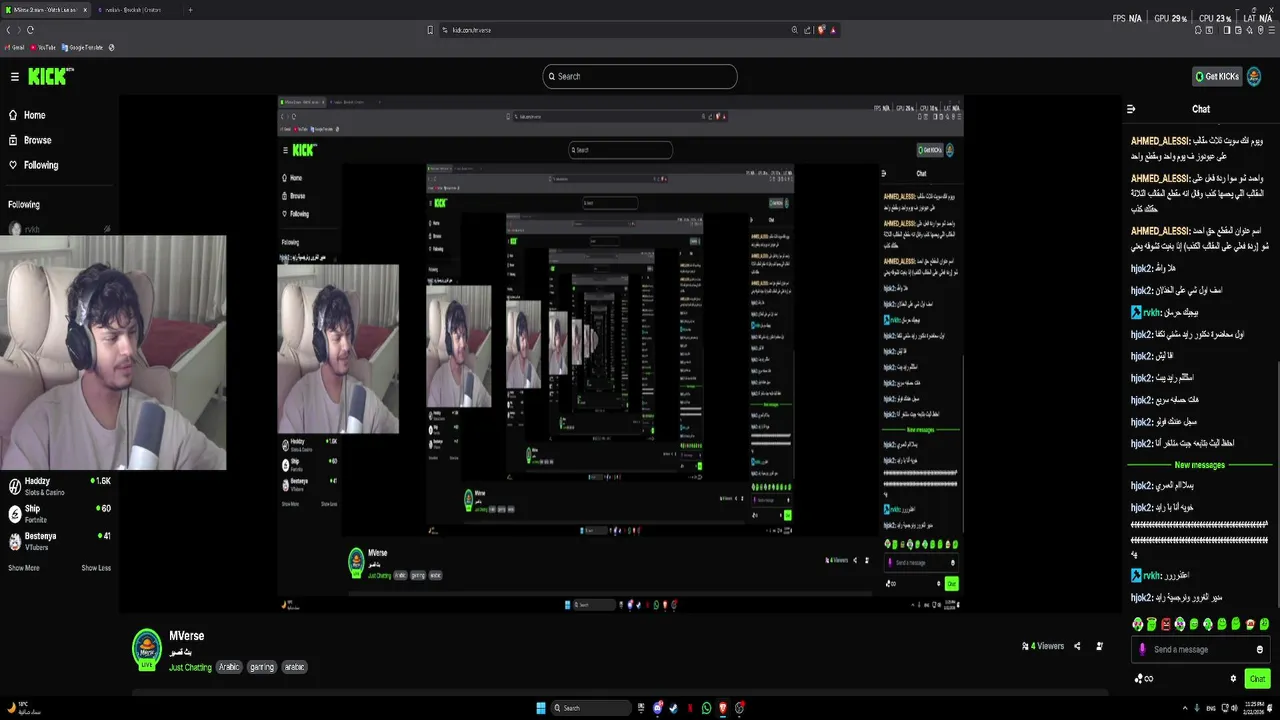The height and width of the screenshot is (720, 1280).
Task: Open the emoji picker in chat input
Action: [x=1259, y=649]
